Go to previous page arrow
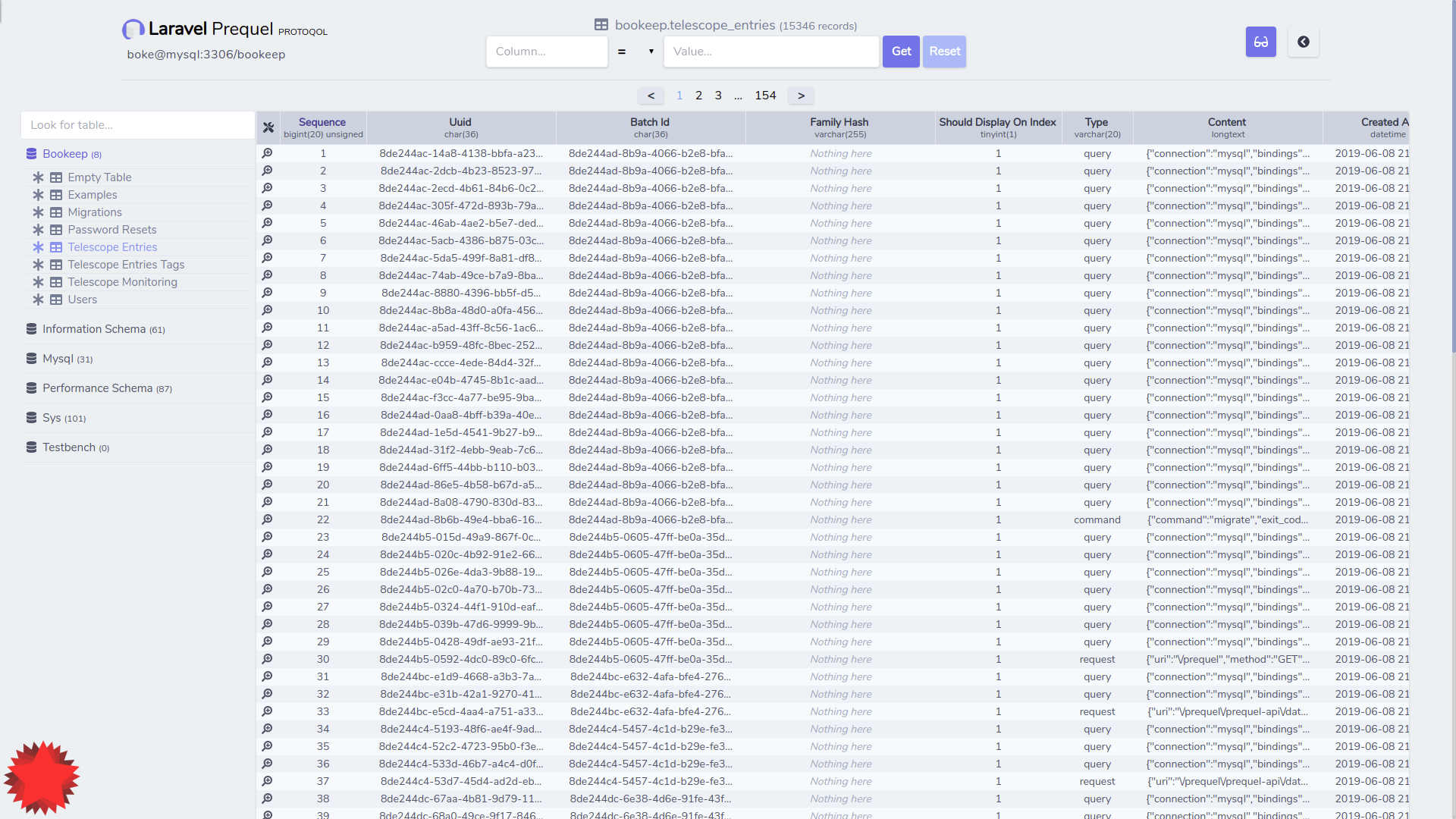The image size is (1456, 819). coord(651,96)
